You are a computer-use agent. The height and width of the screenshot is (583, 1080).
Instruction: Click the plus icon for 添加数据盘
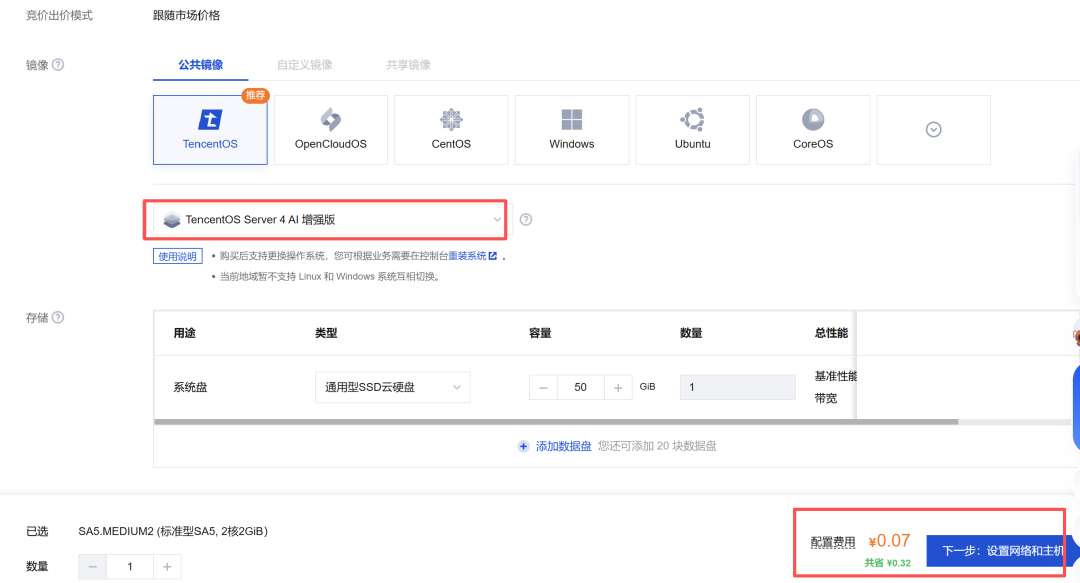523,447
